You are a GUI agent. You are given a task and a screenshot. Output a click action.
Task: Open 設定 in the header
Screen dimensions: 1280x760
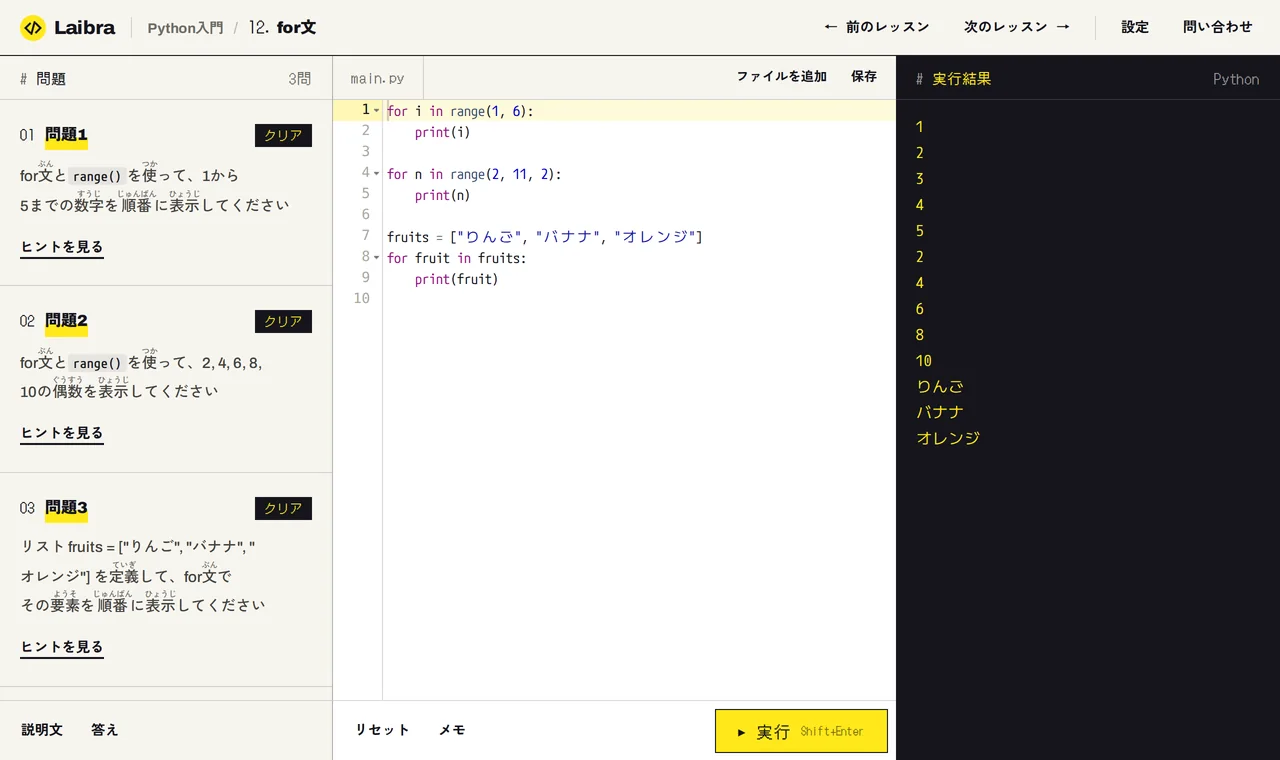tap(1135, 27)
